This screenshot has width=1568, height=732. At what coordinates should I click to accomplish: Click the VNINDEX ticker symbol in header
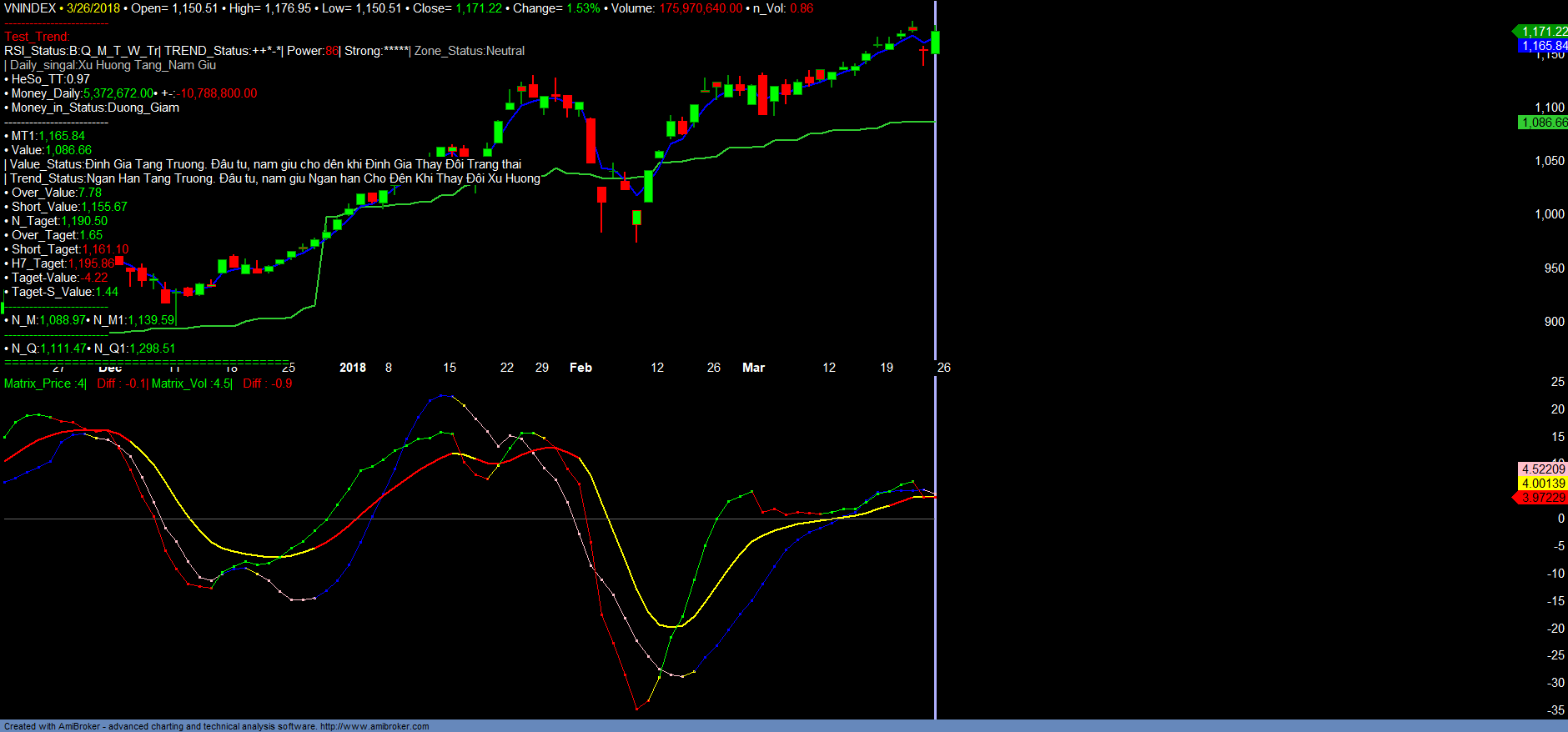coord(30,8)
